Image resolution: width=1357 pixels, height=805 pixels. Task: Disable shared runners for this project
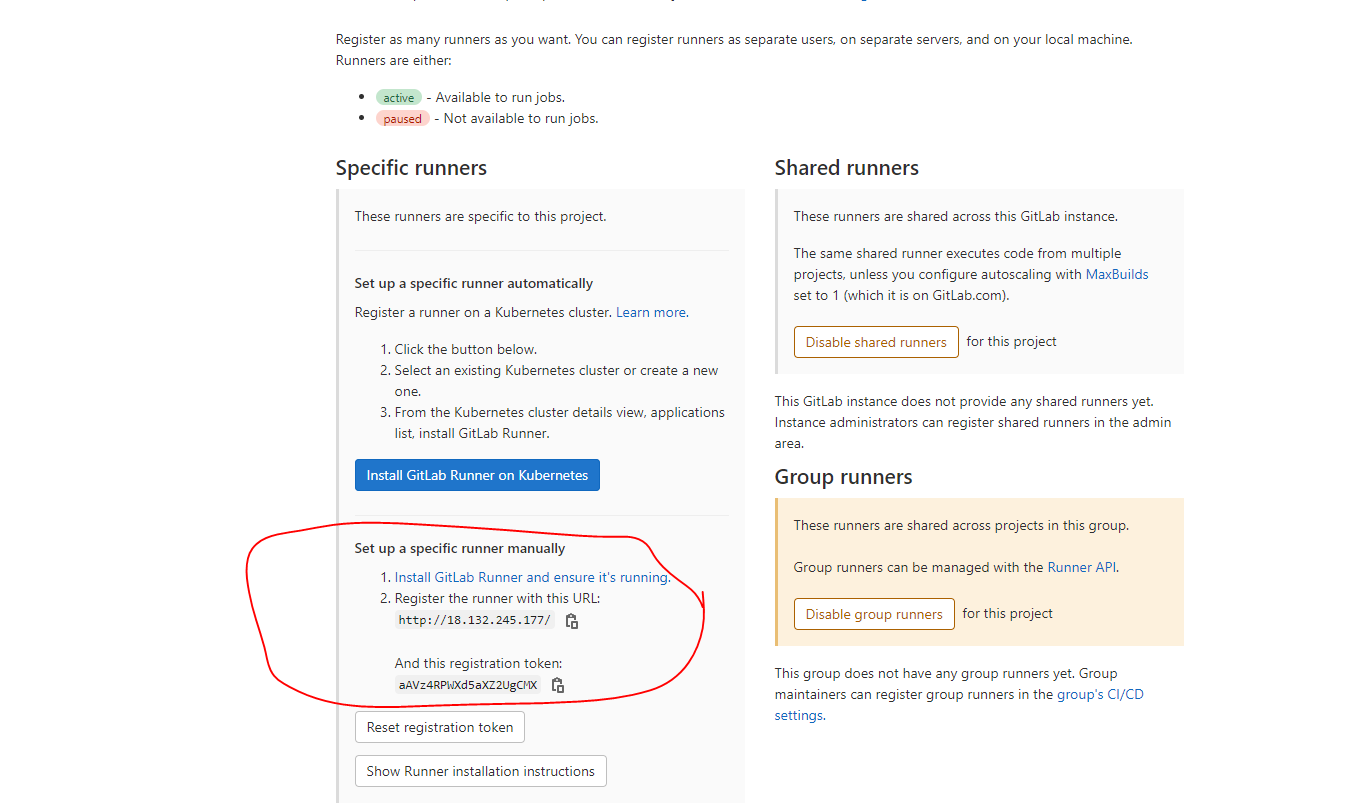point(876,342)
